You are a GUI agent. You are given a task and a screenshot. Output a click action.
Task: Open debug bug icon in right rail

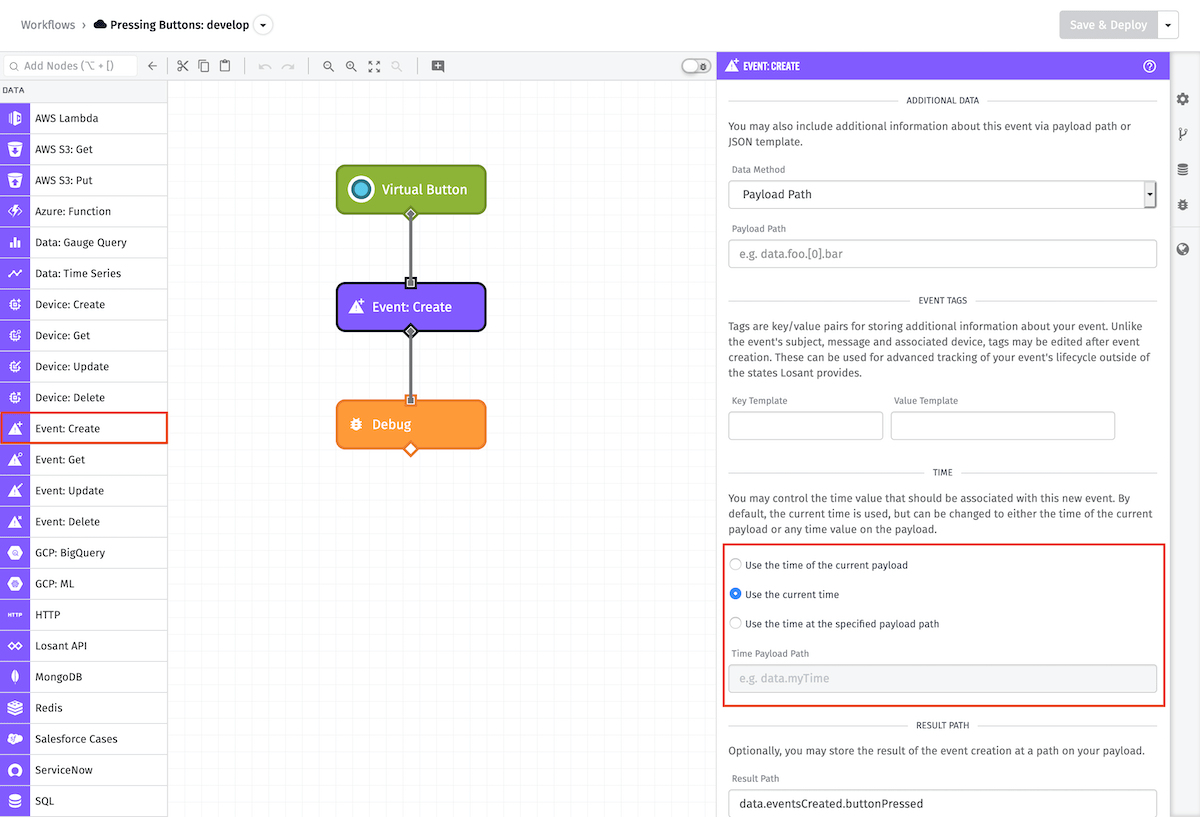coord(1183,204)
